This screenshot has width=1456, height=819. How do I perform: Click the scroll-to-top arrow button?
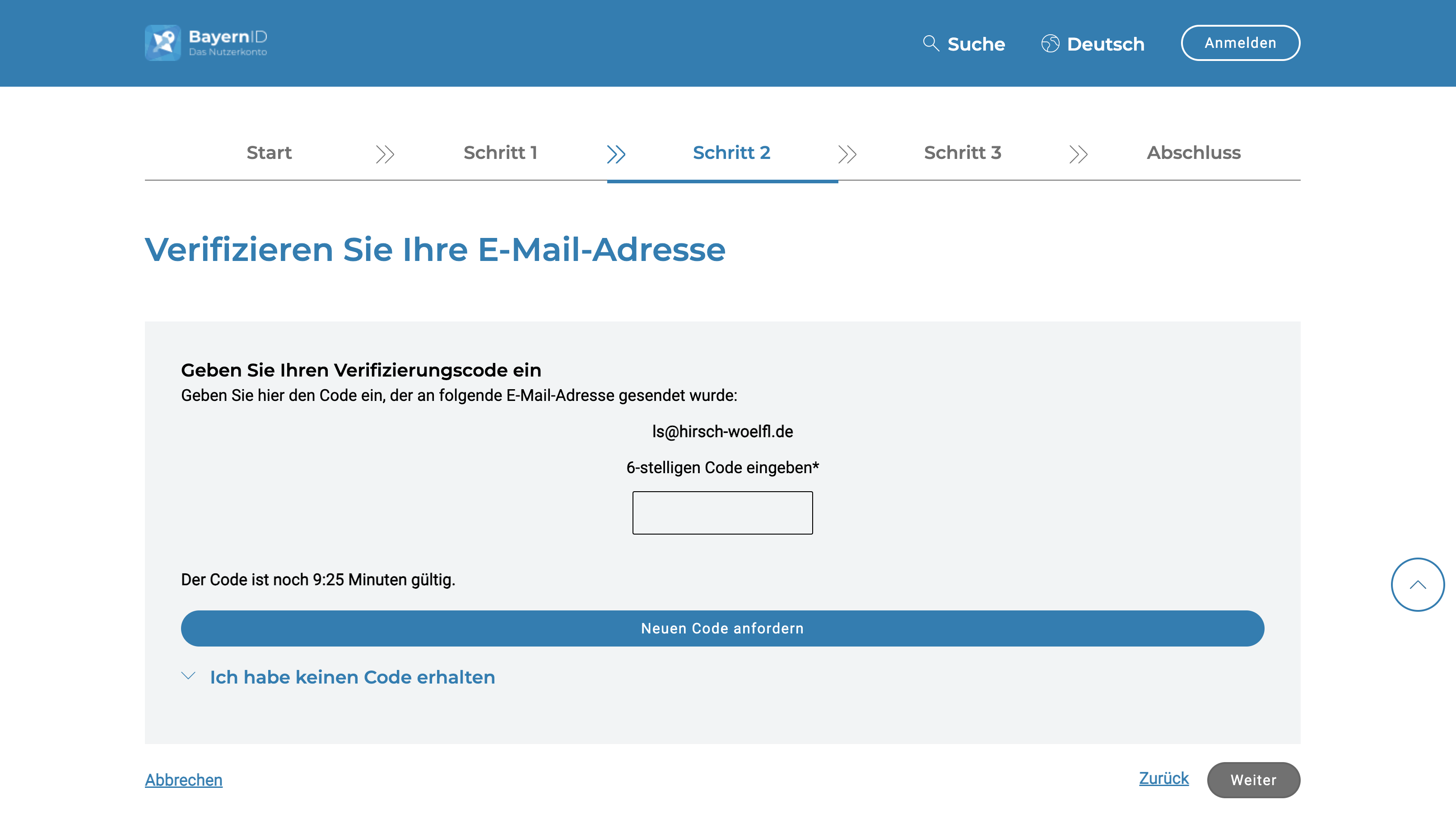pos(1418,584)
